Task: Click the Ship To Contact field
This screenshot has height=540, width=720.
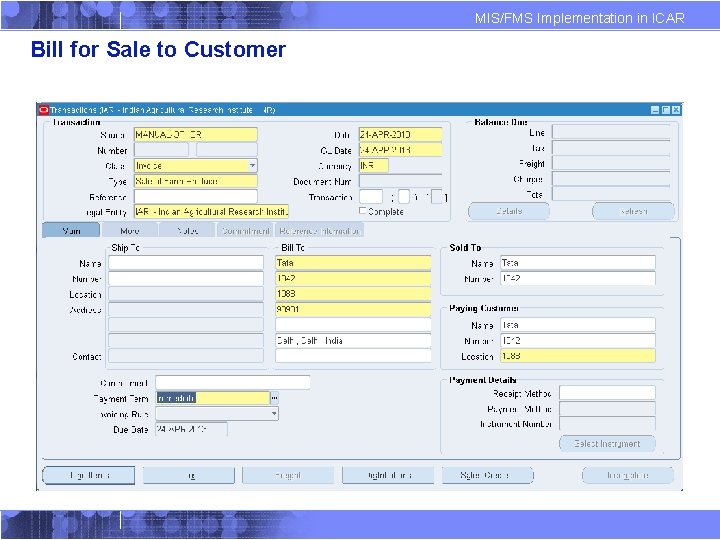Action: 186,356
